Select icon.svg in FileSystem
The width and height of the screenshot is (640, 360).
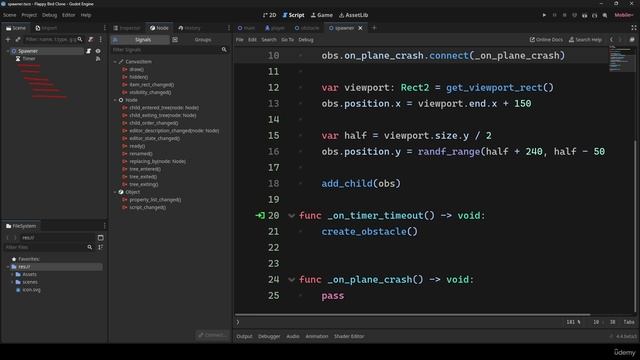(x=31, y=290)
